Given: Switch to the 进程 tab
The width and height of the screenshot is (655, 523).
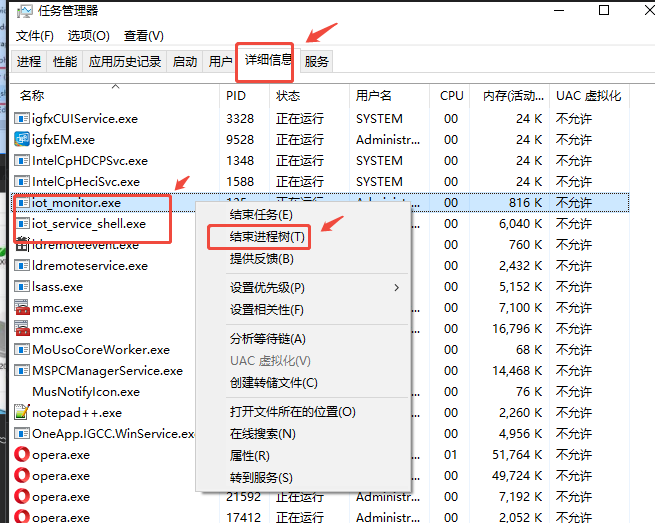Looking at the screenshot, I should tap(29, 62).
